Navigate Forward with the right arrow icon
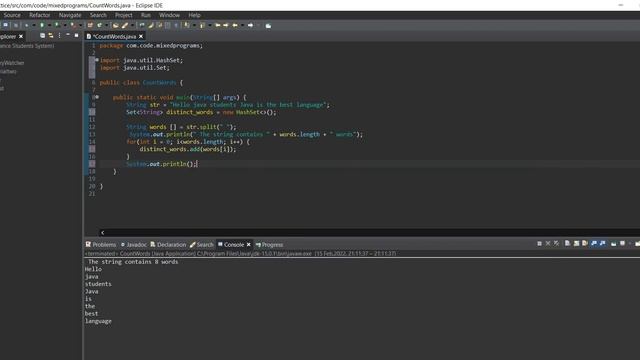640x360 pixels. (250, 25)
